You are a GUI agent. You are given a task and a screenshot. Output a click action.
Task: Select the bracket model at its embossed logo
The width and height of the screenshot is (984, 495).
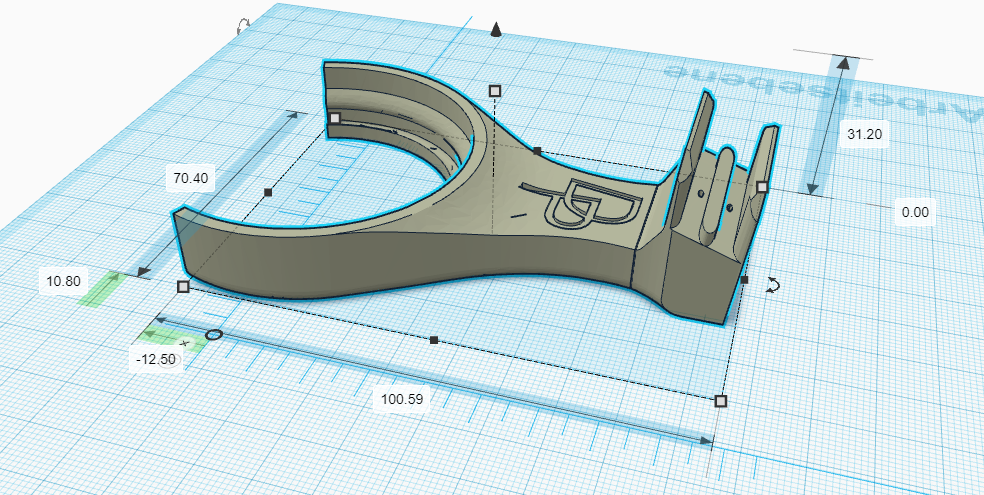click(x=580, y=204)
